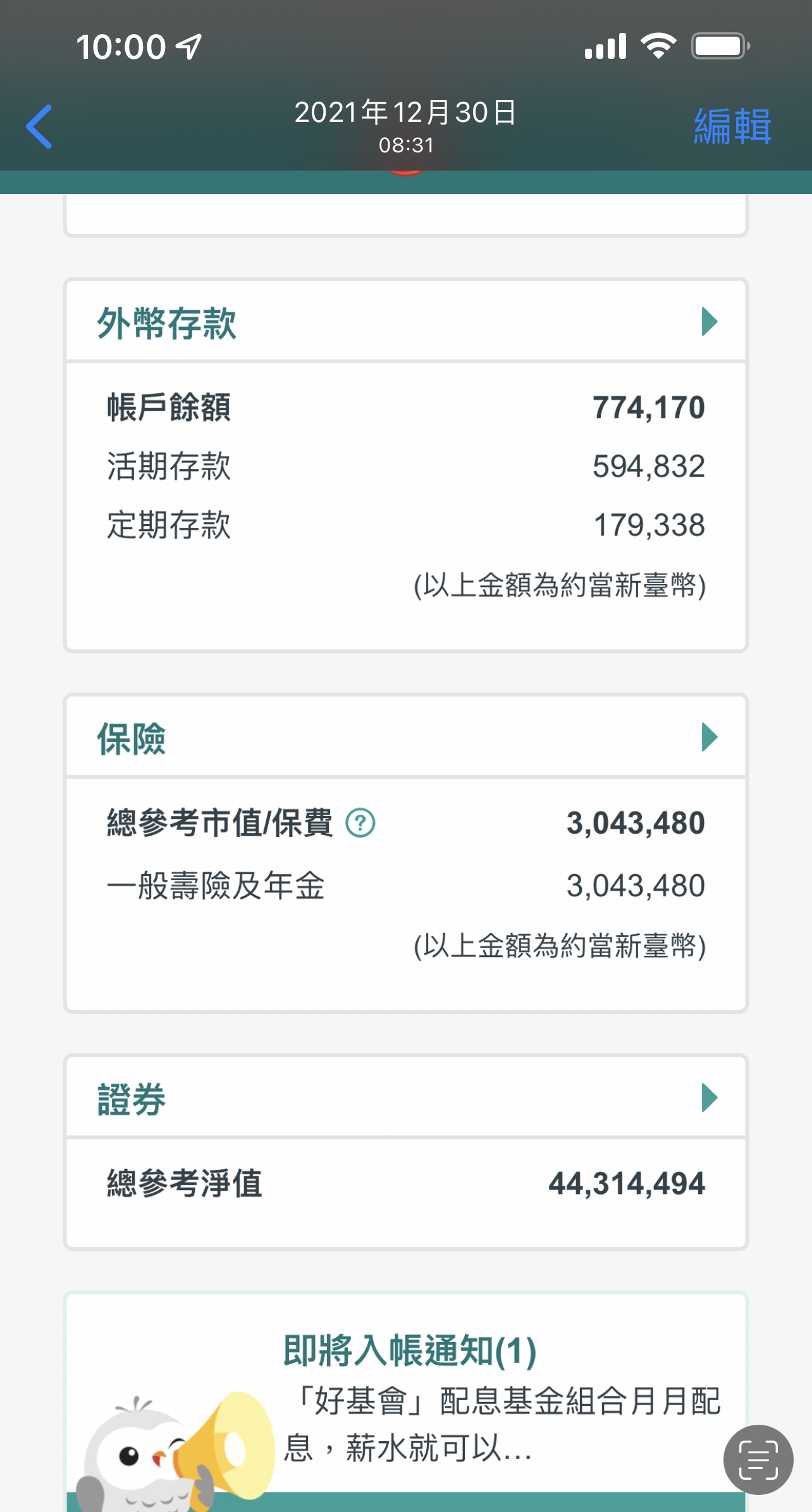Select the 總參考淨值 44,314,494 row
This screenshot has height=1512, width=812.
click(x=405, y=1183)
